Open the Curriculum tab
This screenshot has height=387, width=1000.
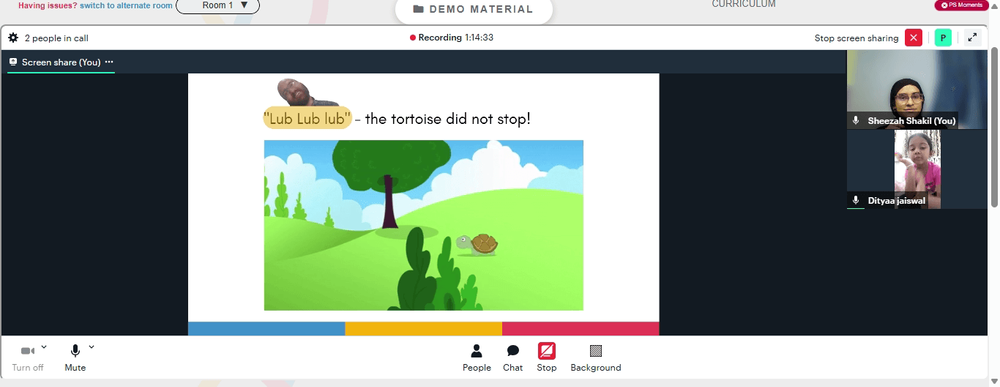(x=744, y=4)
